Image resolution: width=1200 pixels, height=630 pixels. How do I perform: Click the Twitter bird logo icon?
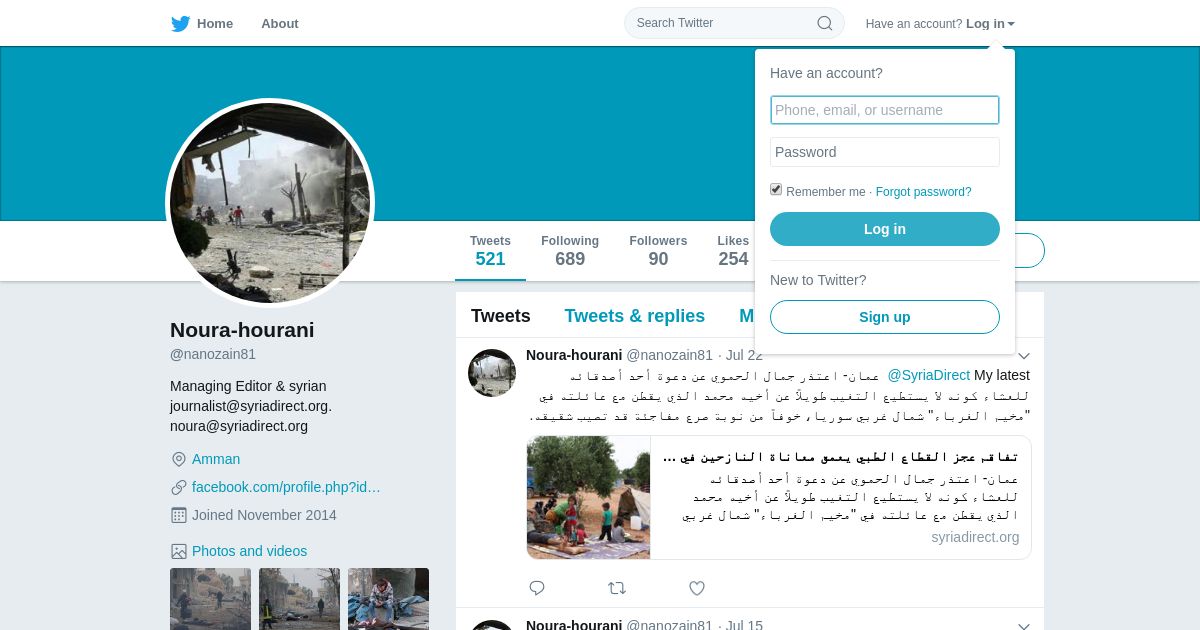[180, 23]
